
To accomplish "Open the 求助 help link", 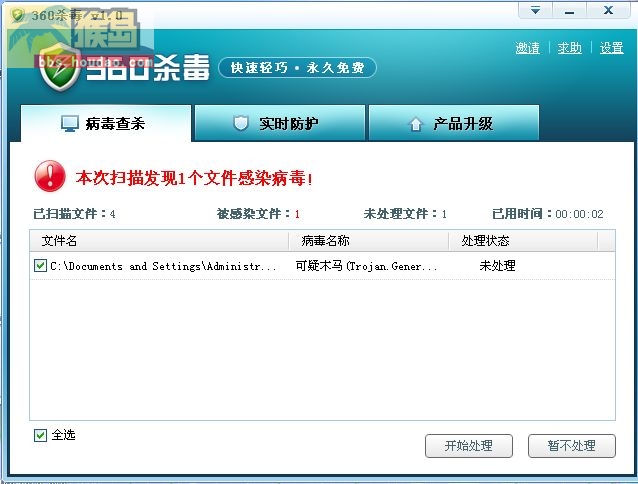I will point(569,48).
